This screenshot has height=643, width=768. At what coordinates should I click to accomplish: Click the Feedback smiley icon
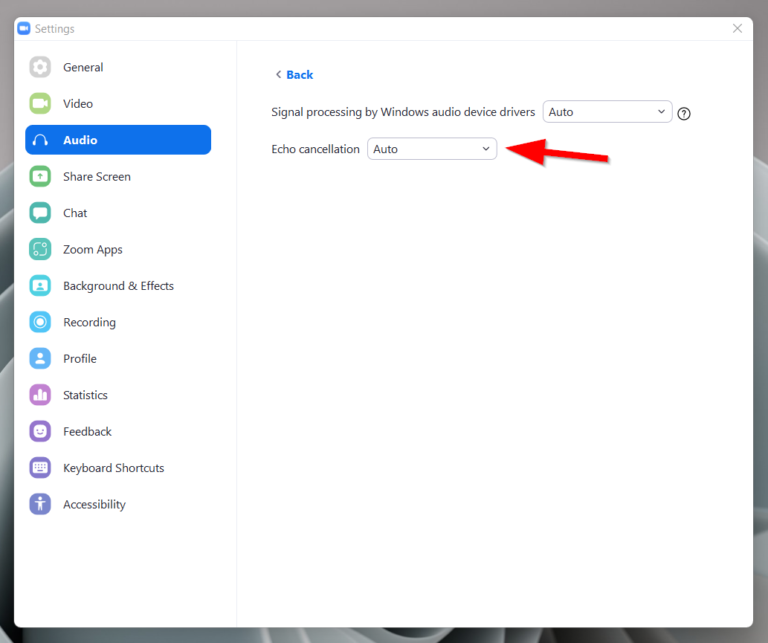pyautogui.click(x=40, y=431)
